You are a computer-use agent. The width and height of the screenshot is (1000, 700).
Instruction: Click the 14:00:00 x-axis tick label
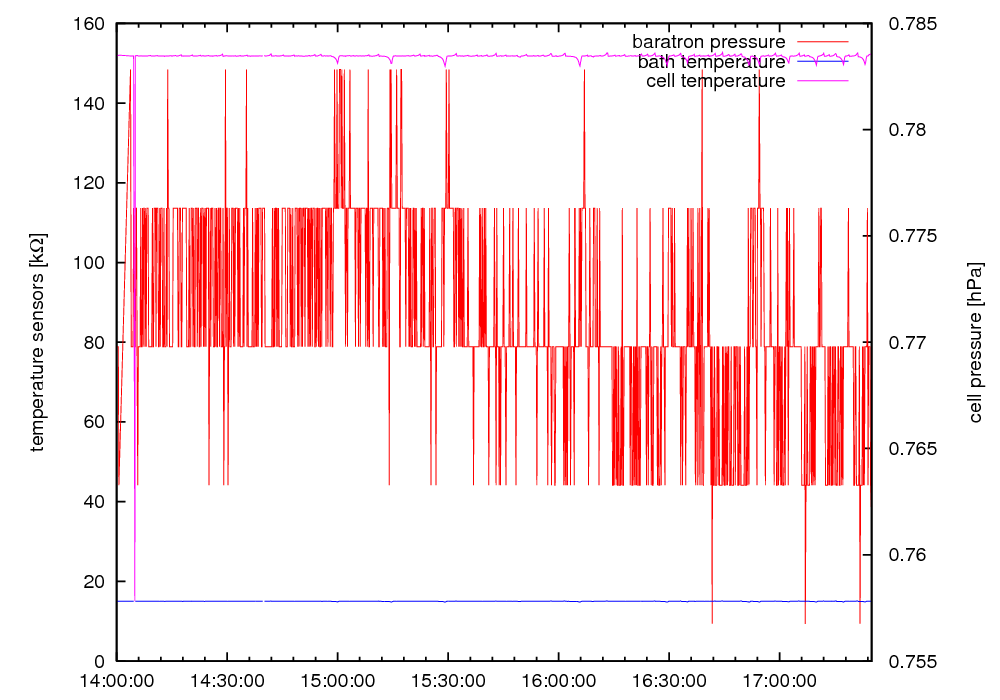(x=117, y=681)
